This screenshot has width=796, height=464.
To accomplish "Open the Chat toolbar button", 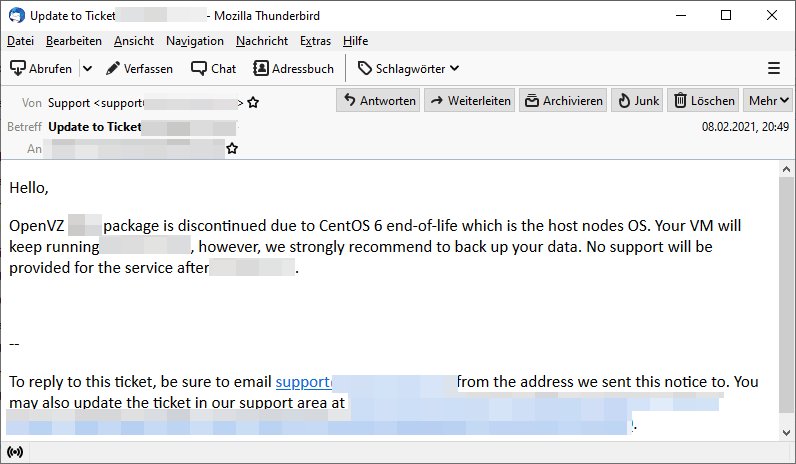I will [x=213, y=69].
